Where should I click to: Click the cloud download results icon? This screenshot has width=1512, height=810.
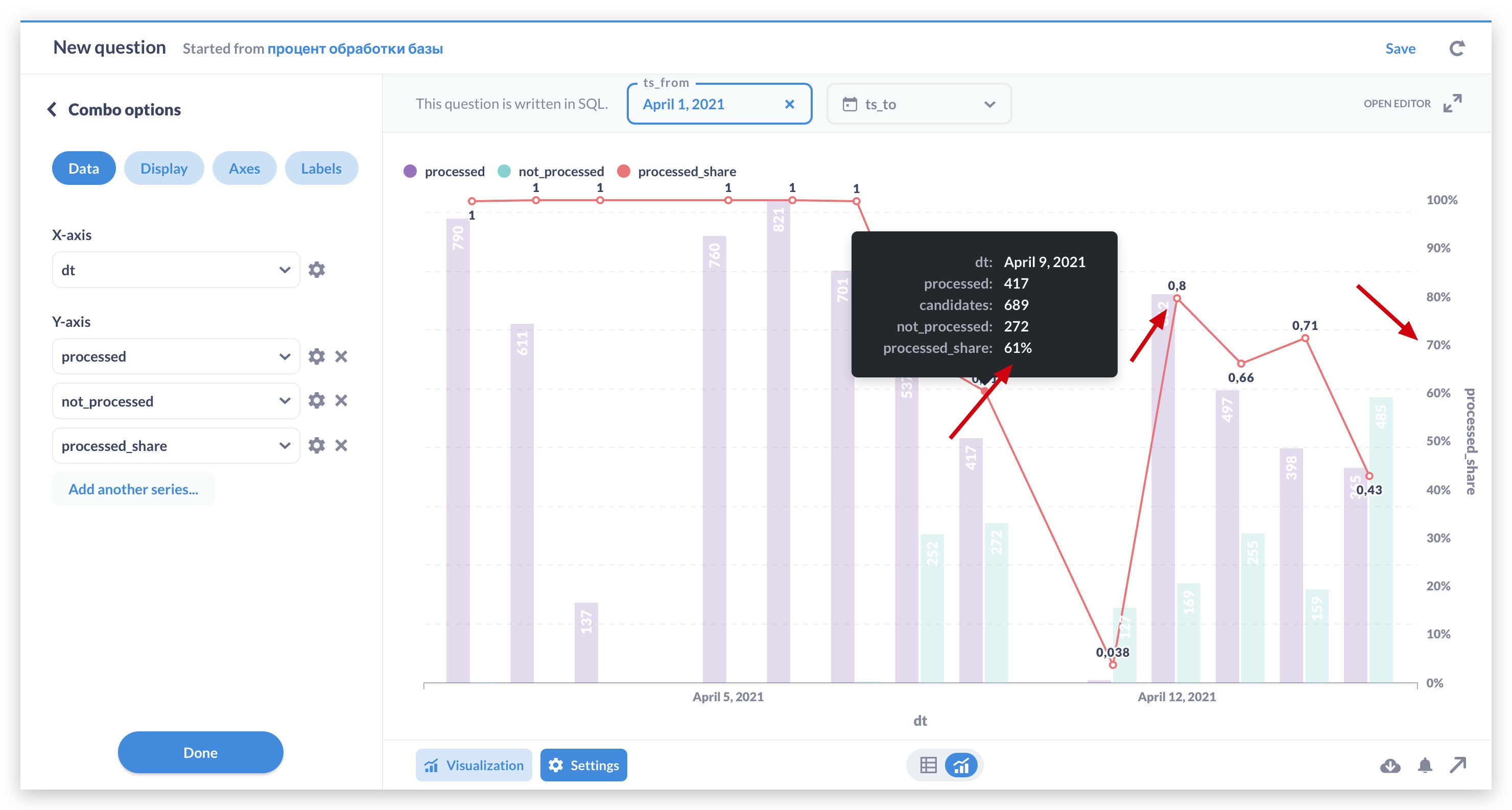(x=1390, y=766)
